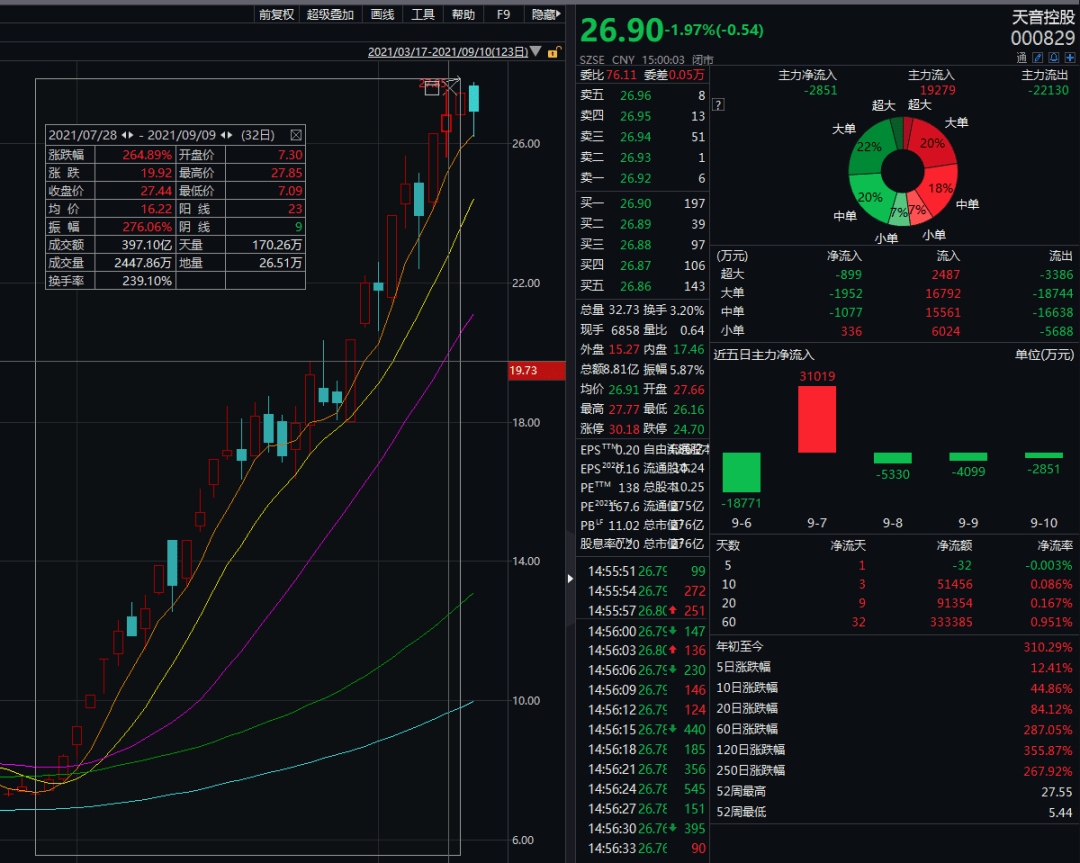Click the large price 26.90
This screenshot has width=1080, height=863.
(x=621, y=30)
